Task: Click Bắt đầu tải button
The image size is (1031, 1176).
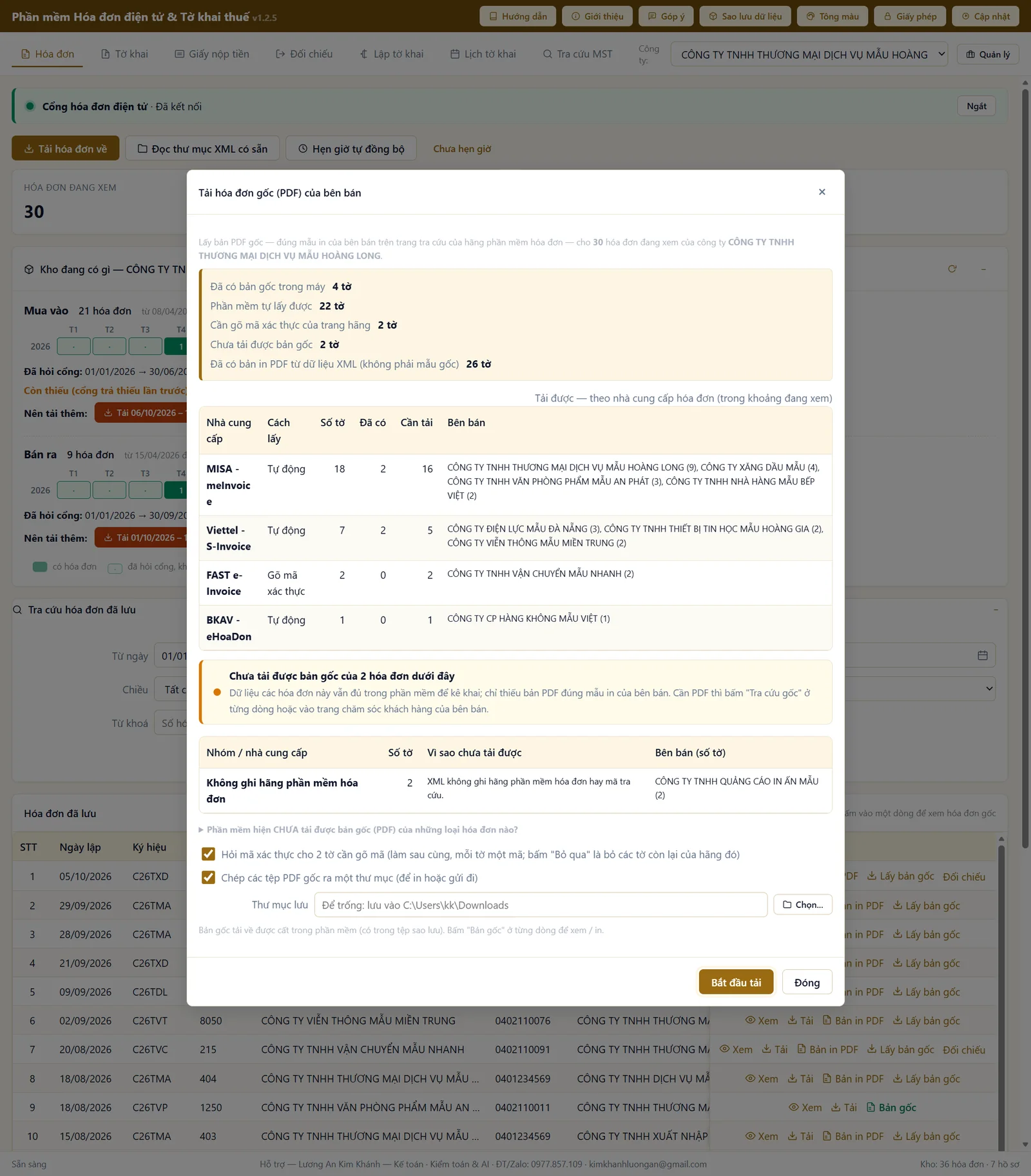Action: (x=736, y=982)
